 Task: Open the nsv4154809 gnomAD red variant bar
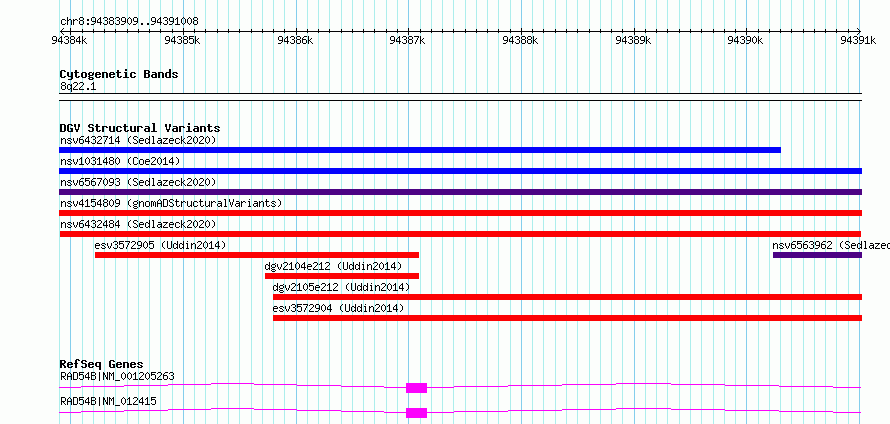click(460, 213)
